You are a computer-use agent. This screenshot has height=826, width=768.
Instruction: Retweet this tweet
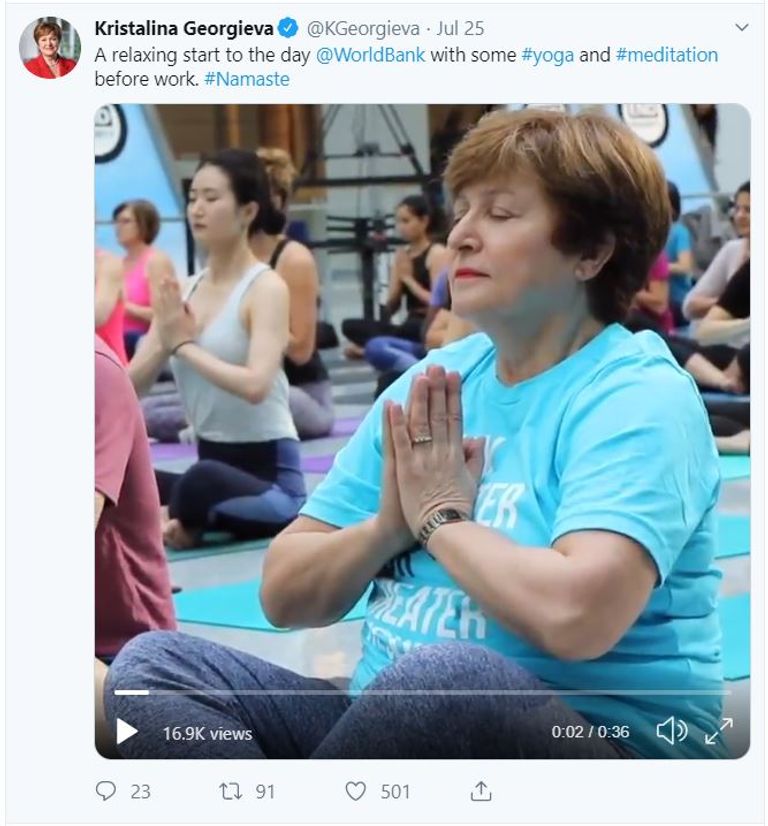pyautogui.click(x=231, y=791)
